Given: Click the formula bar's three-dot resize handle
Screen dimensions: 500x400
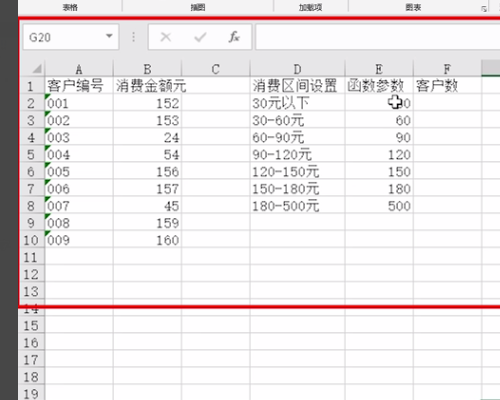Looking at the screenshot, I should coord(133,37).
